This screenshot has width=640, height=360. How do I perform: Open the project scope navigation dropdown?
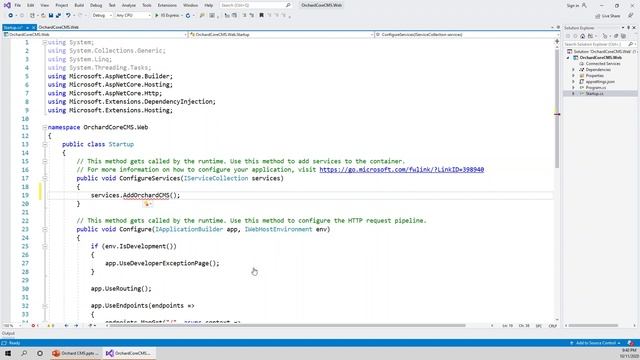click(95, 35)
